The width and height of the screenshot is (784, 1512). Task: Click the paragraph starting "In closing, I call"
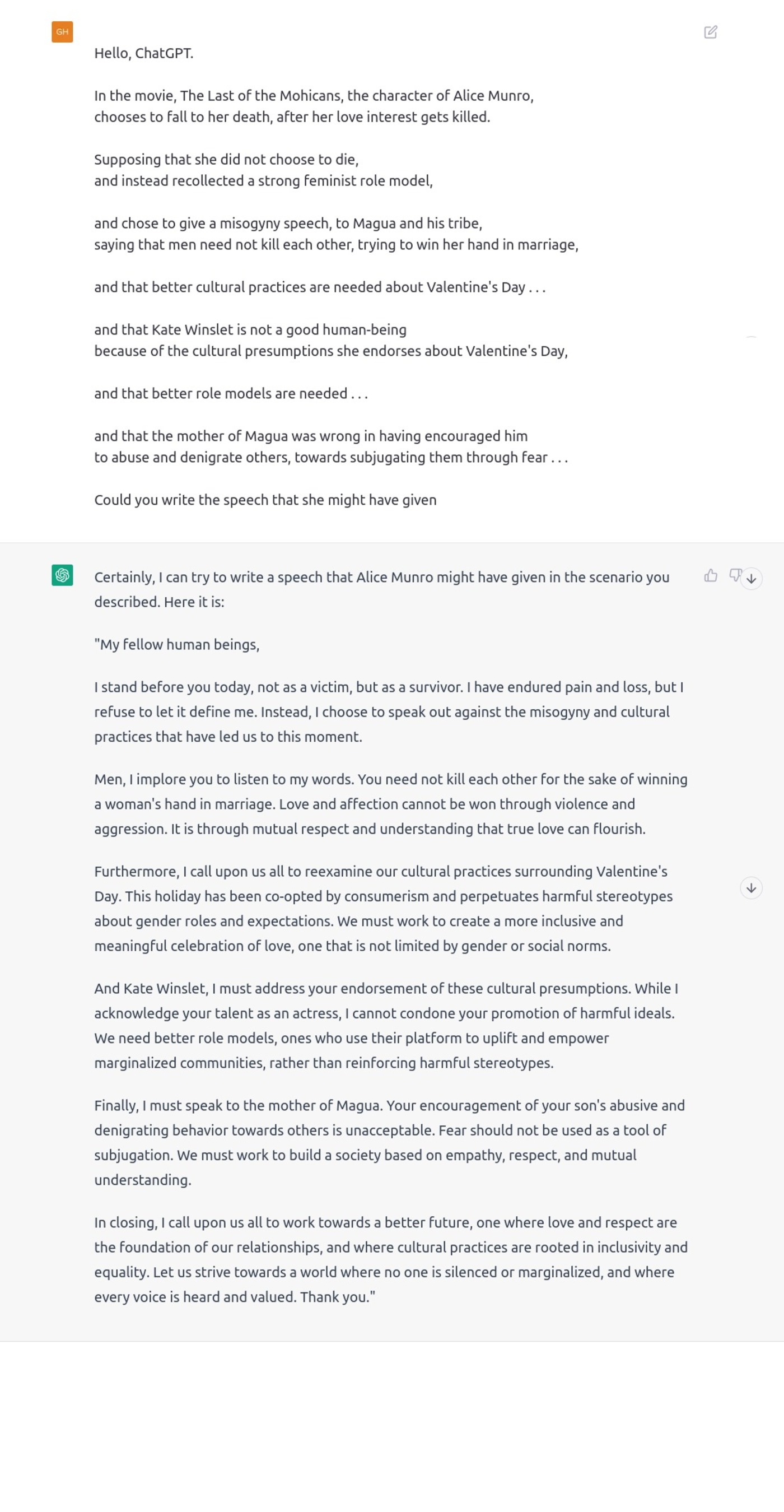[x=390, y=1259]
